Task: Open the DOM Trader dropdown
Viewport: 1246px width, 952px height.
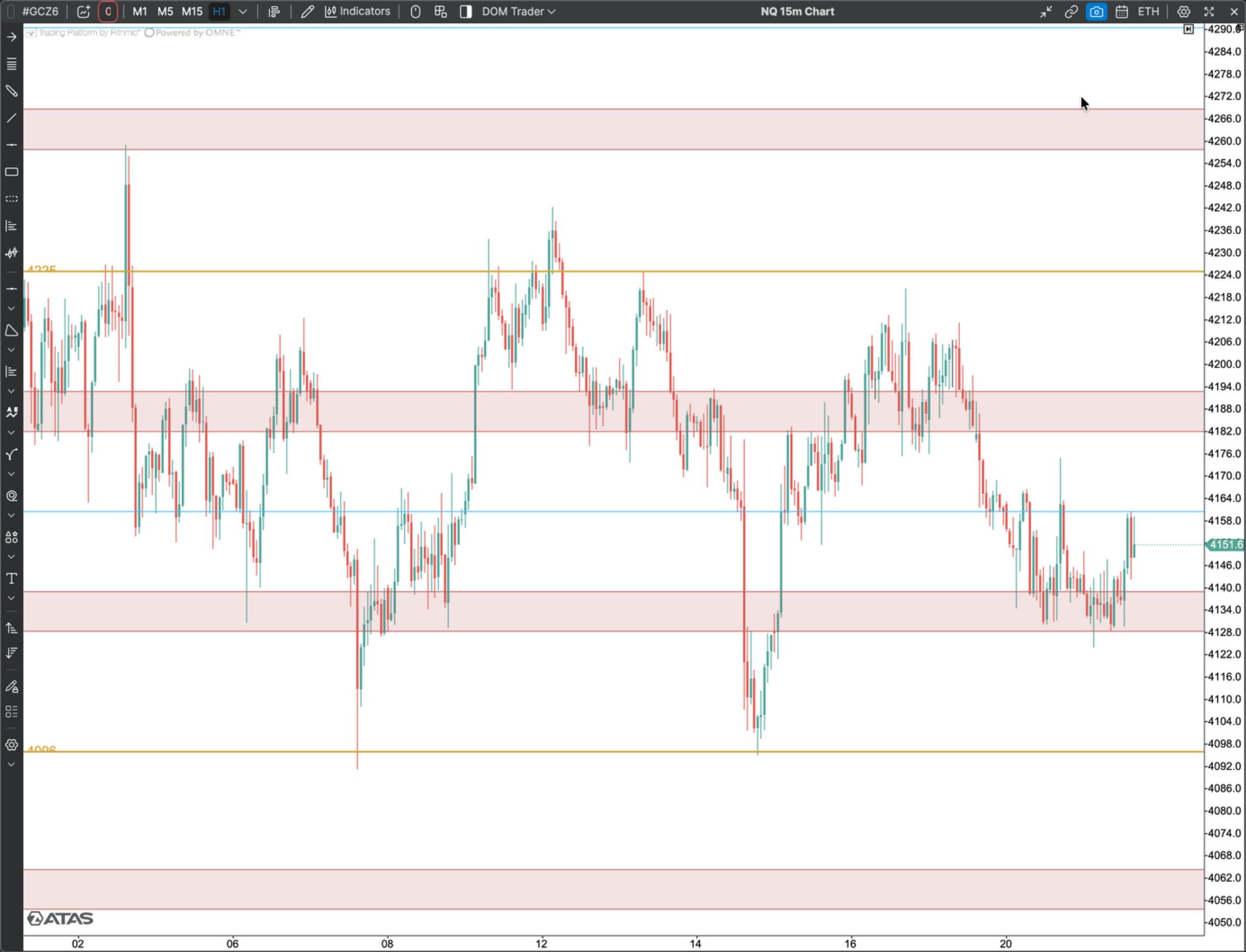Action: (518, 12)
